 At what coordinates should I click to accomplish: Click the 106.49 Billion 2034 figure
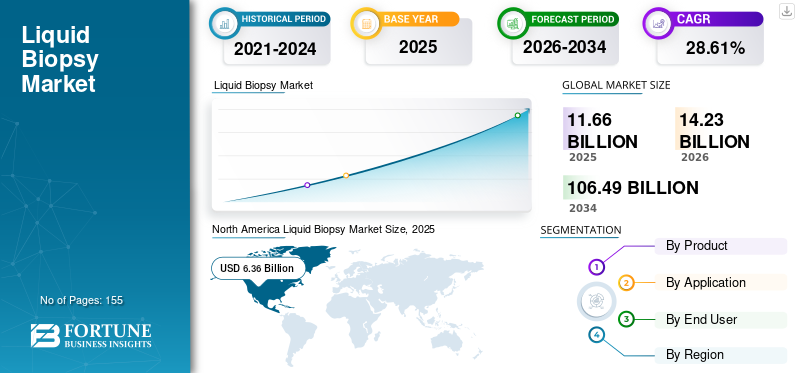click(x=633, y=195)
